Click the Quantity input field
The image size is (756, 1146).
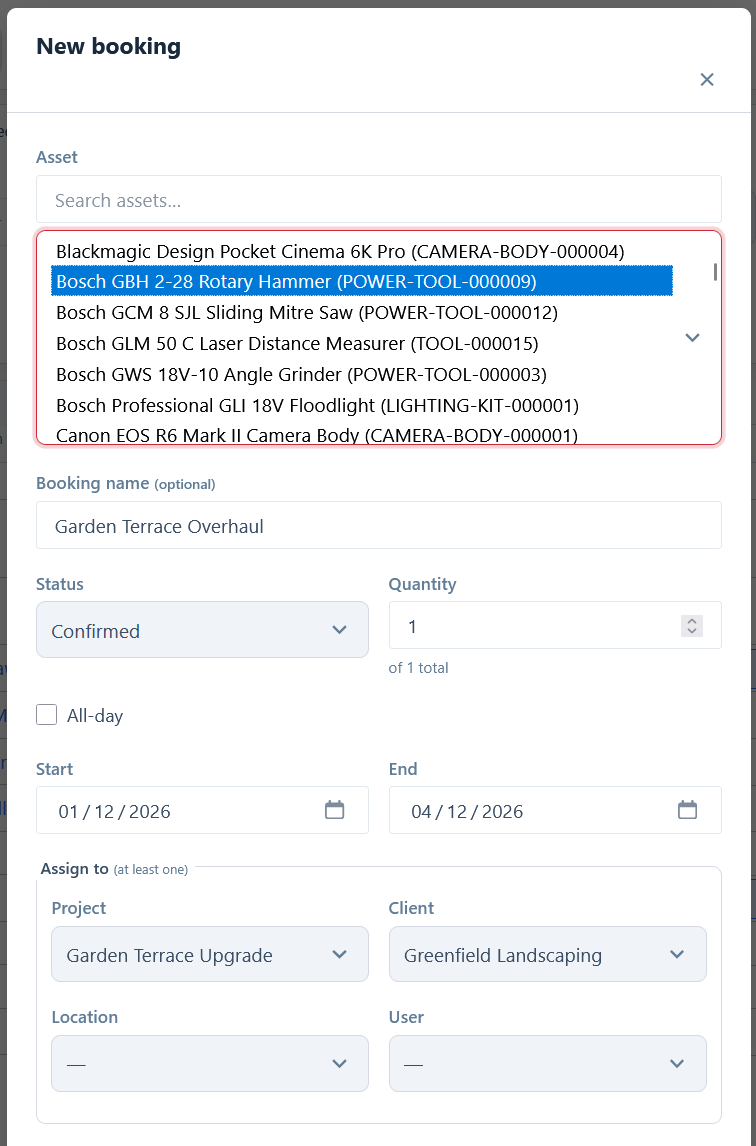coord(555,625)
